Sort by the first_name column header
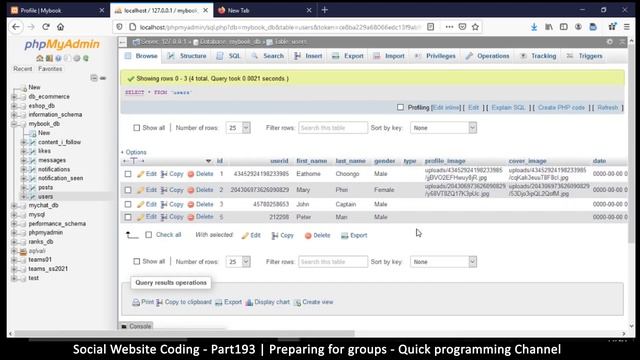Screen dimensions: 640x360 [x=311, y=161]
